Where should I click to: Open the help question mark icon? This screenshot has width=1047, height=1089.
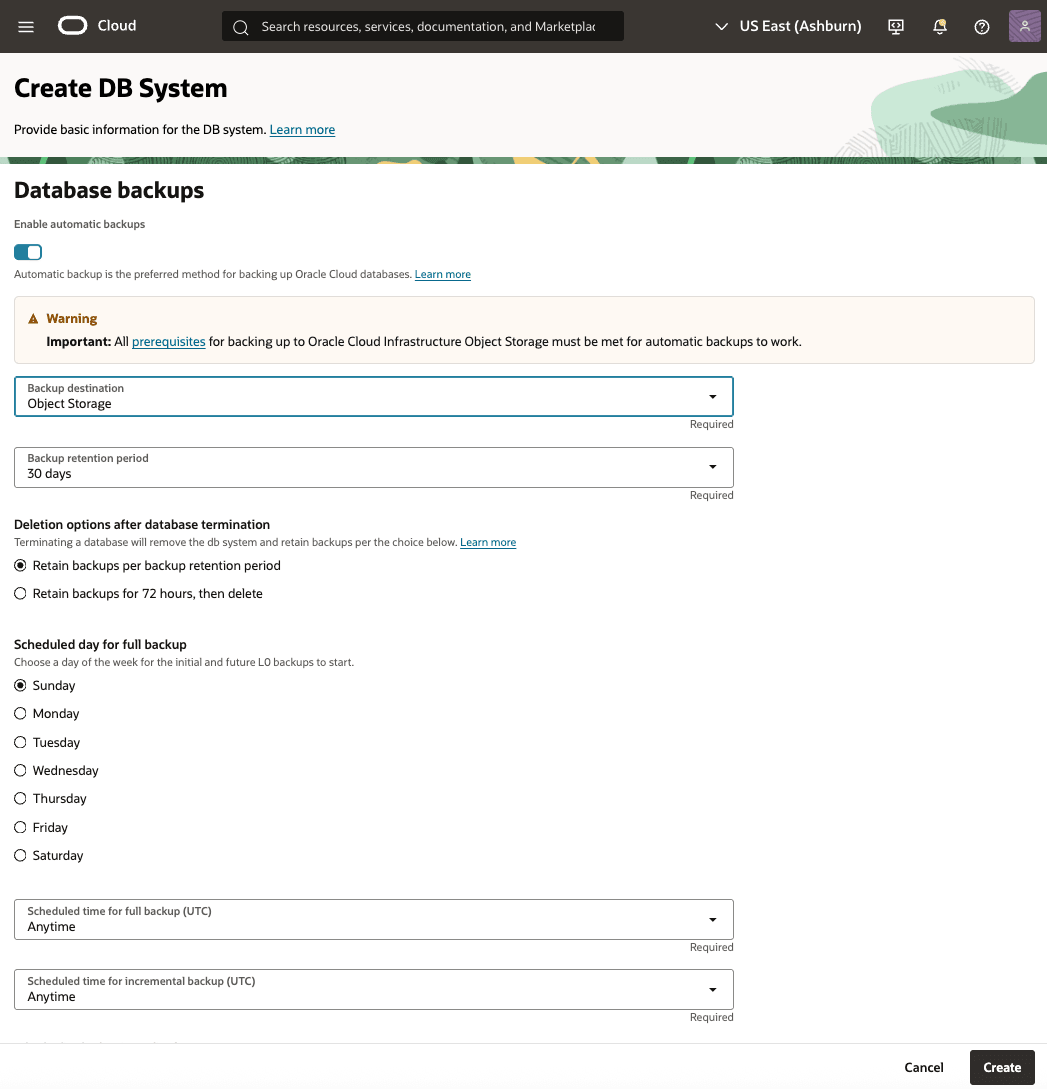point(981,26)
